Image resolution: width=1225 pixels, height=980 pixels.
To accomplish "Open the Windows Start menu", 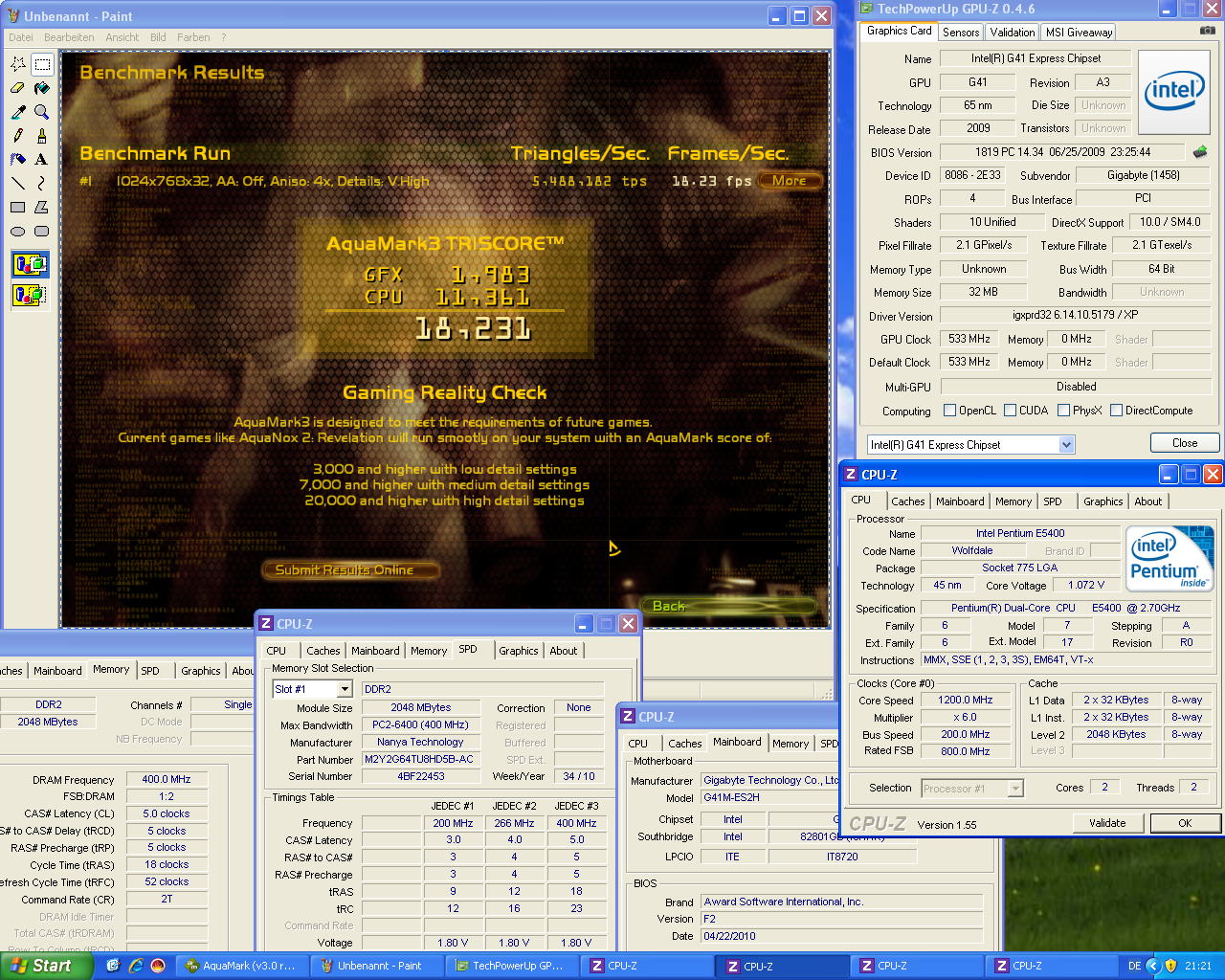I will click(x=47, y=966).
